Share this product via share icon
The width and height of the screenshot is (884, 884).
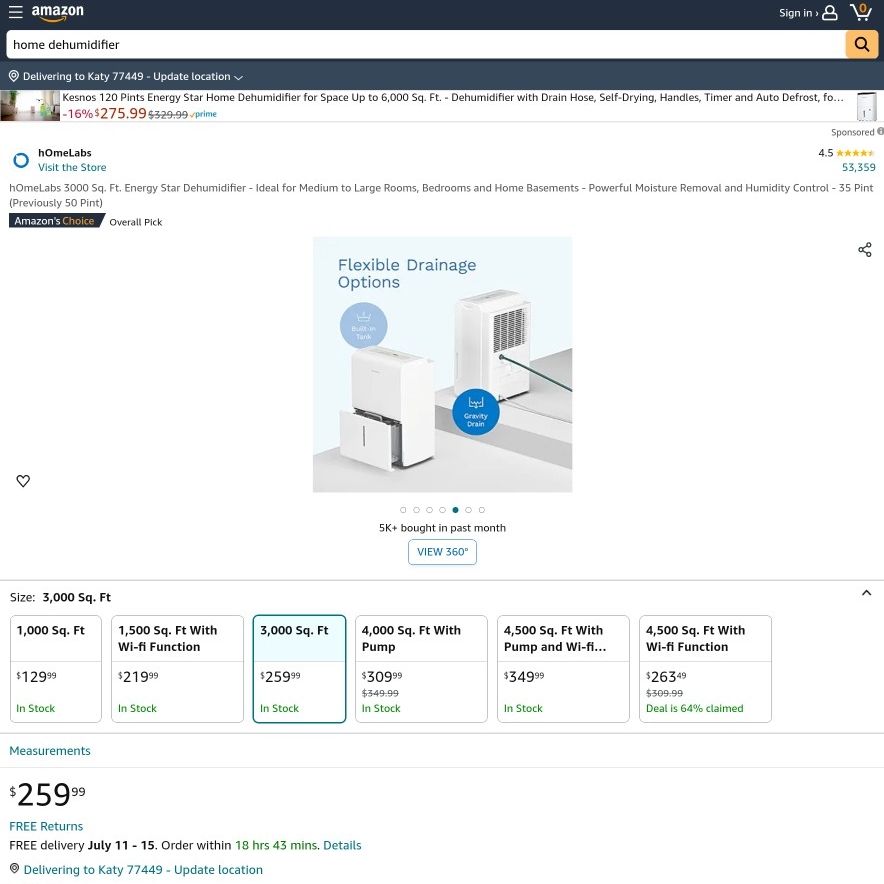865,249
